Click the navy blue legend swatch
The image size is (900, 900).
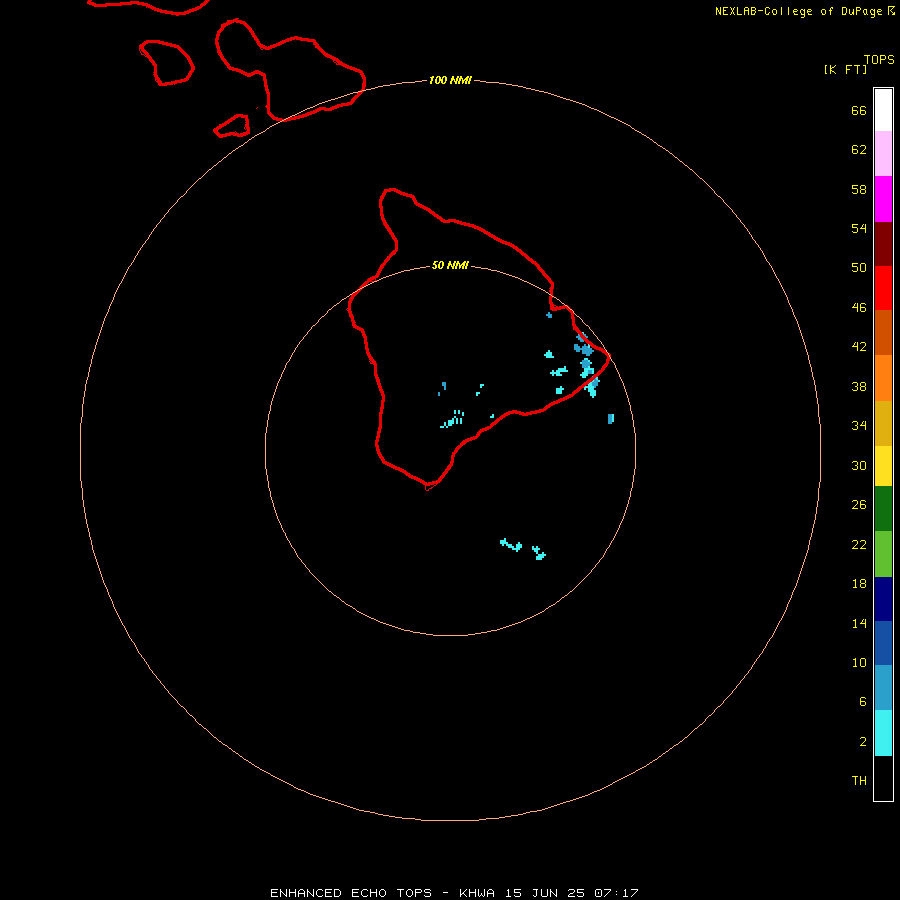point(883,599)
